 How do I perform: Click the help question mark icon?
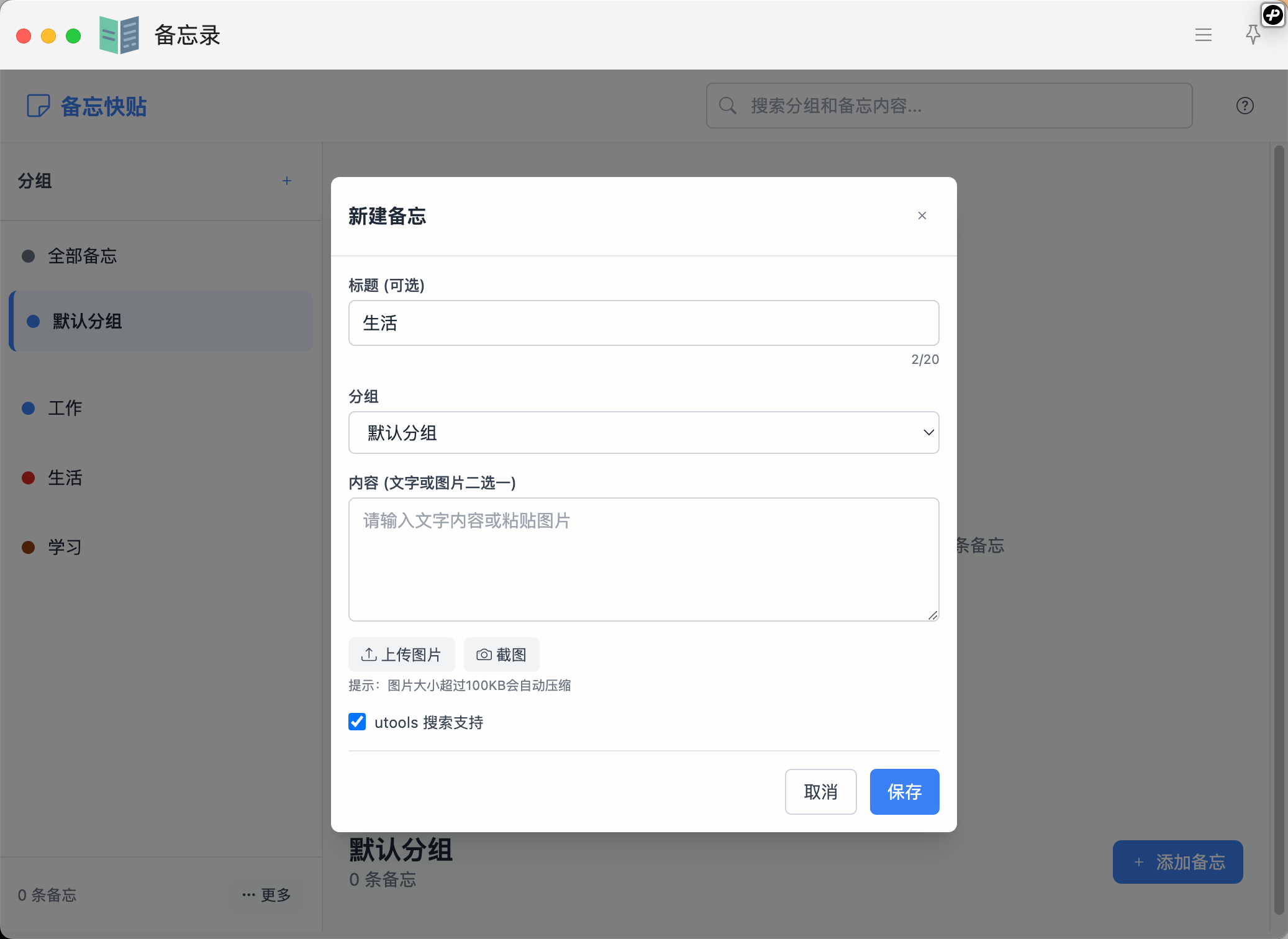click(1245, 106)
